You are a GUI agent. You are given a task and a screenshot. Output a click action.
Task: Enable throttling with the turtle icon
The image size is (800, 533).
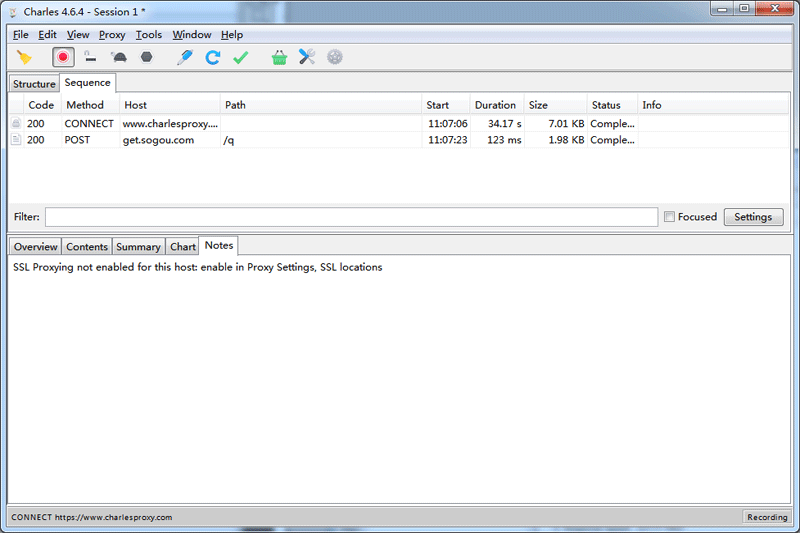coord(118,58)
